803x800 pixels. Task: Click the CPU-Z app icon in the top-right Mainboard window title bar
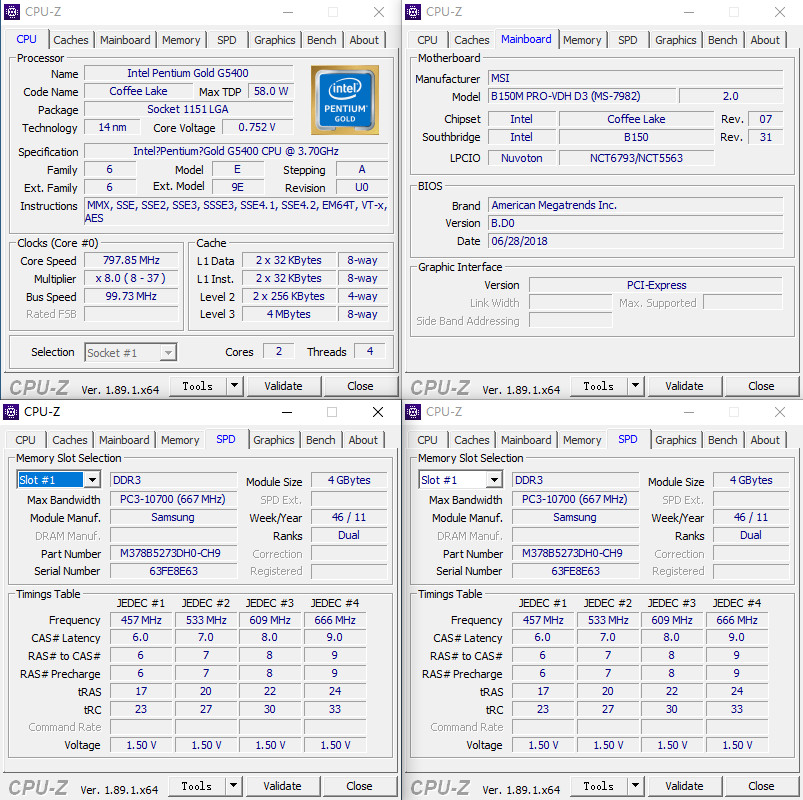pos(413,11)
